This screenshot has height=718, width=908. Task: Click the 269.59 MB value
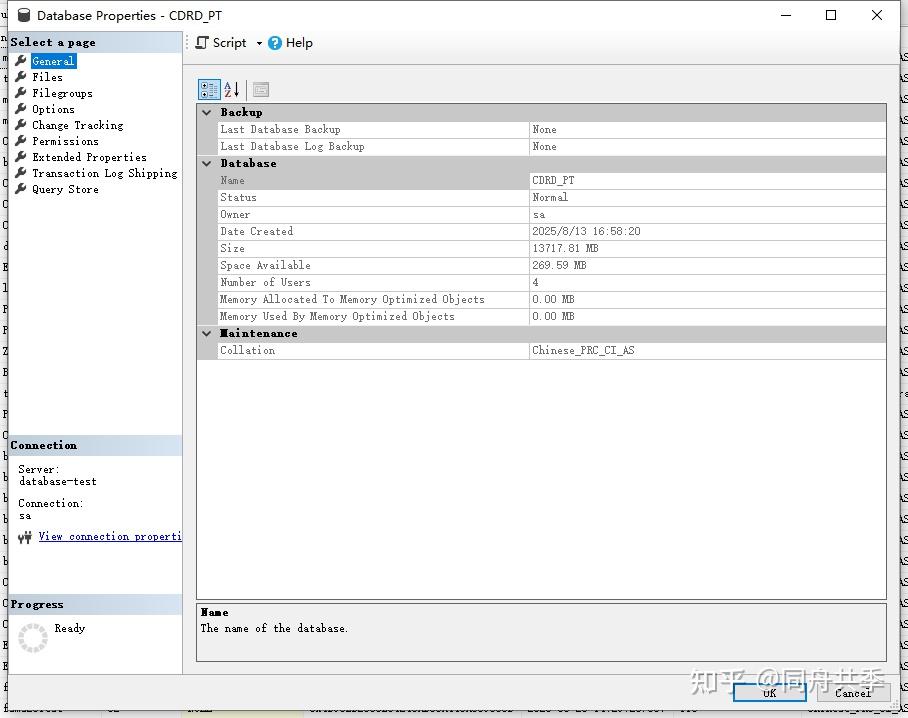tap(559, 265)
